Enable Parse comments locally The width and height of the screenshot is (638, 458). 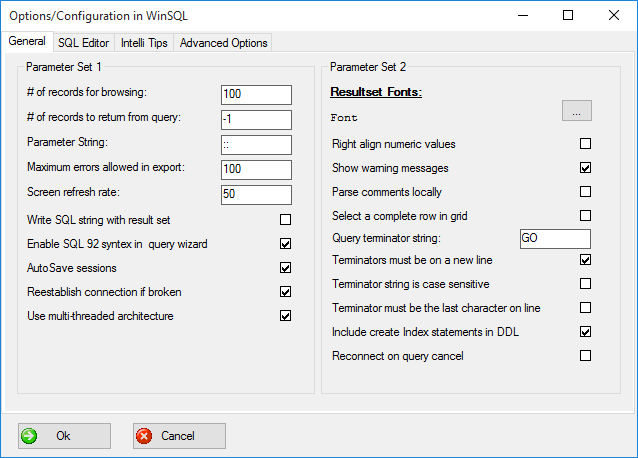pyautogui.click(x=585, y=192)
